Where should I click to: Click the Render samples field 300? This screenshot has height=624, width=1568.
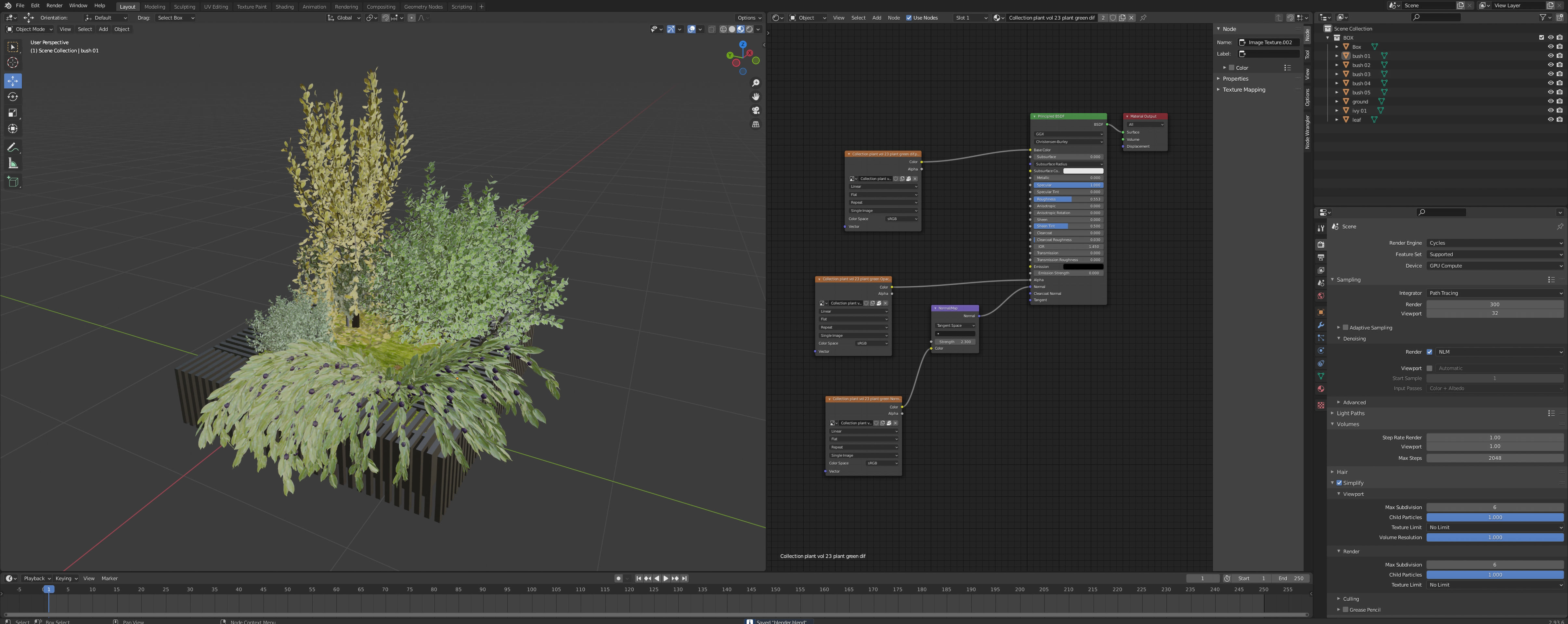point(1495,305)
